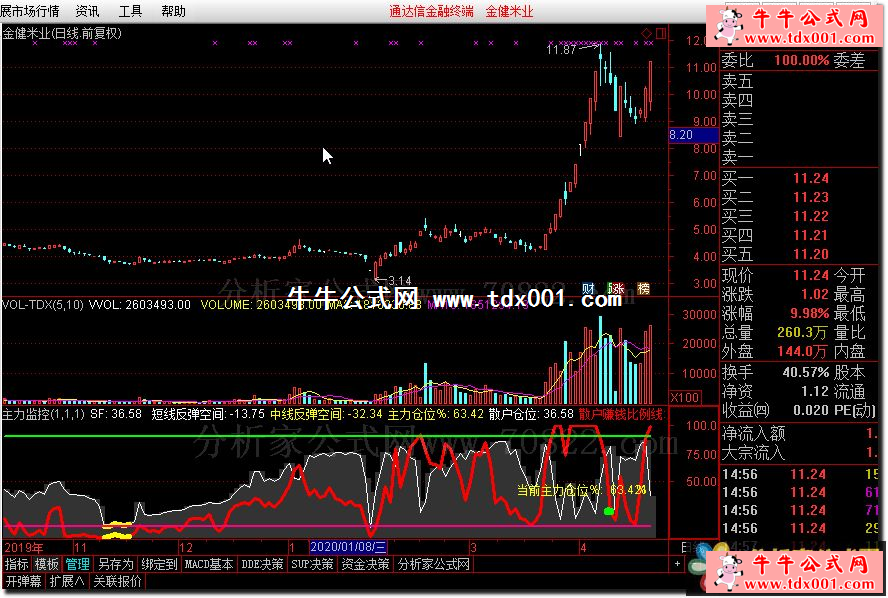Click the 买三 price 11.22
888x598 pixels.
click(x=810, y=216)
